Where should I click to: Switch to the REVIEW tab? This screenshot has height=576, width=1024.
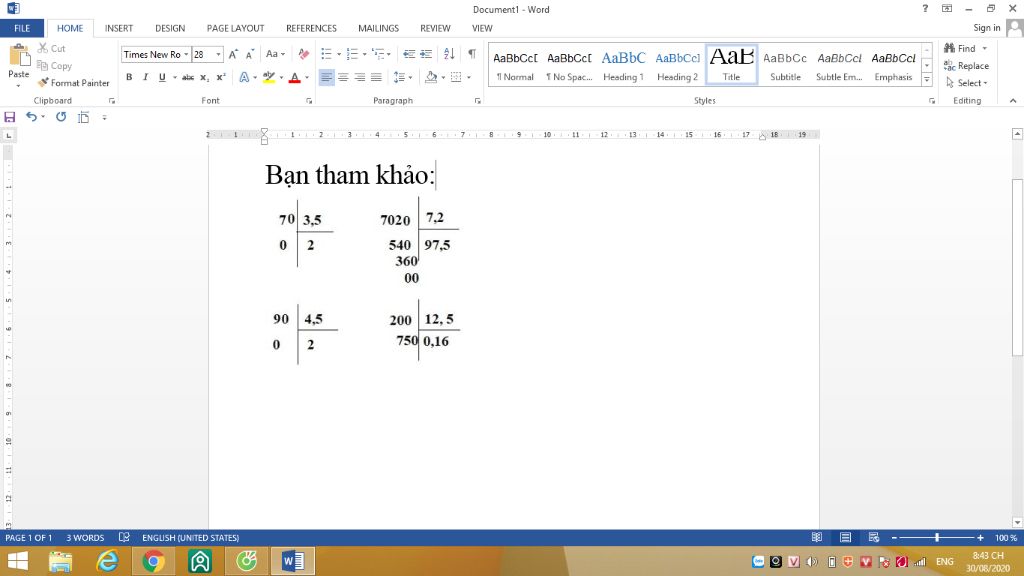[435, 28]
